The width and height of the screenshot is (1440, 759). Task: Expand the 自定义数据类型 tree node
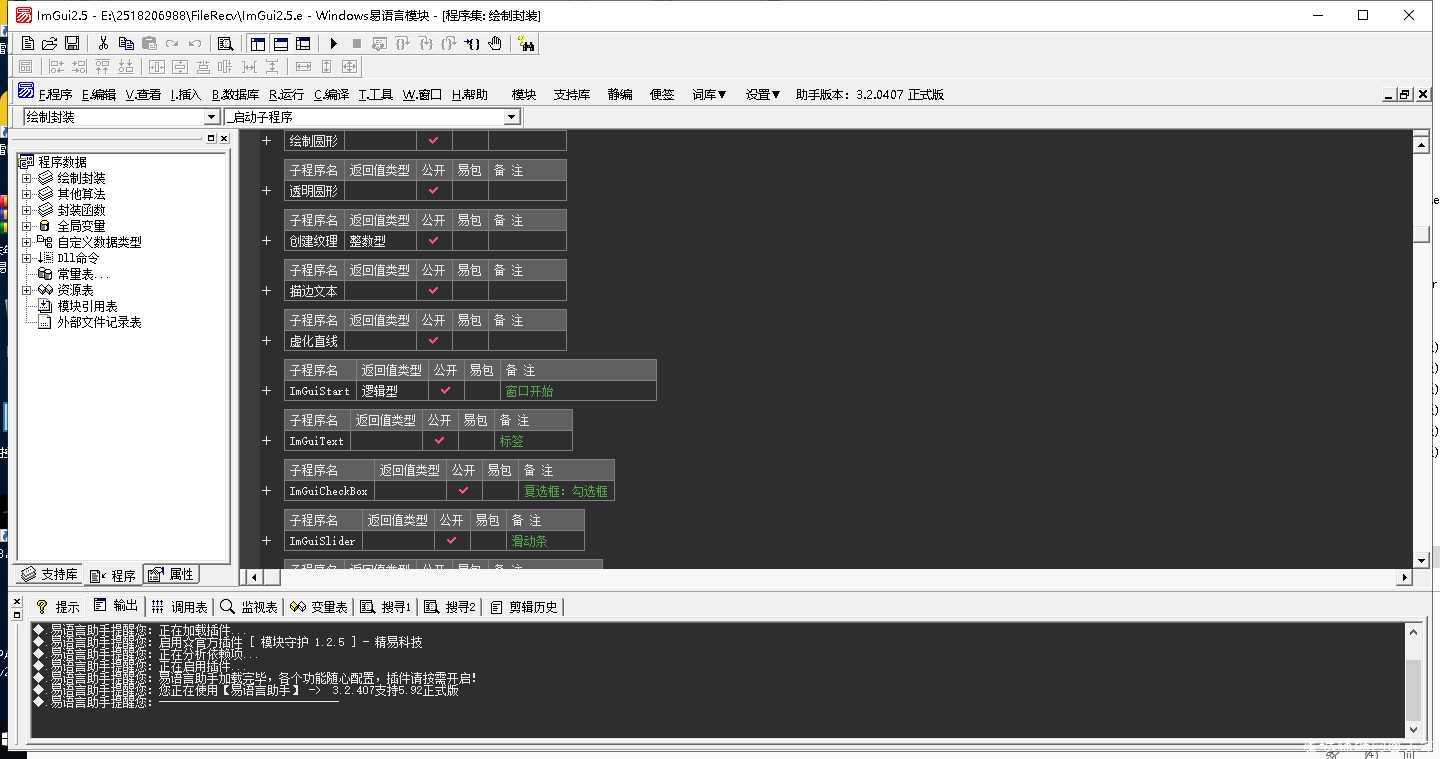coord(27,242)
